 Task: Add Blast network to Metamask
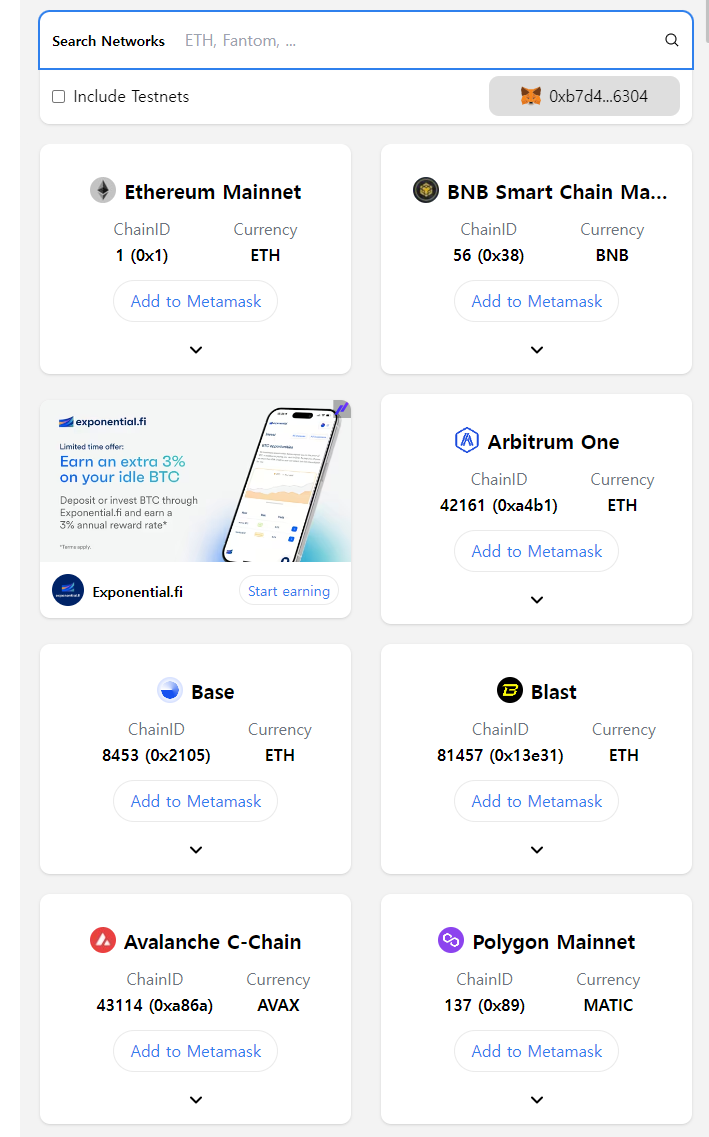537,801
